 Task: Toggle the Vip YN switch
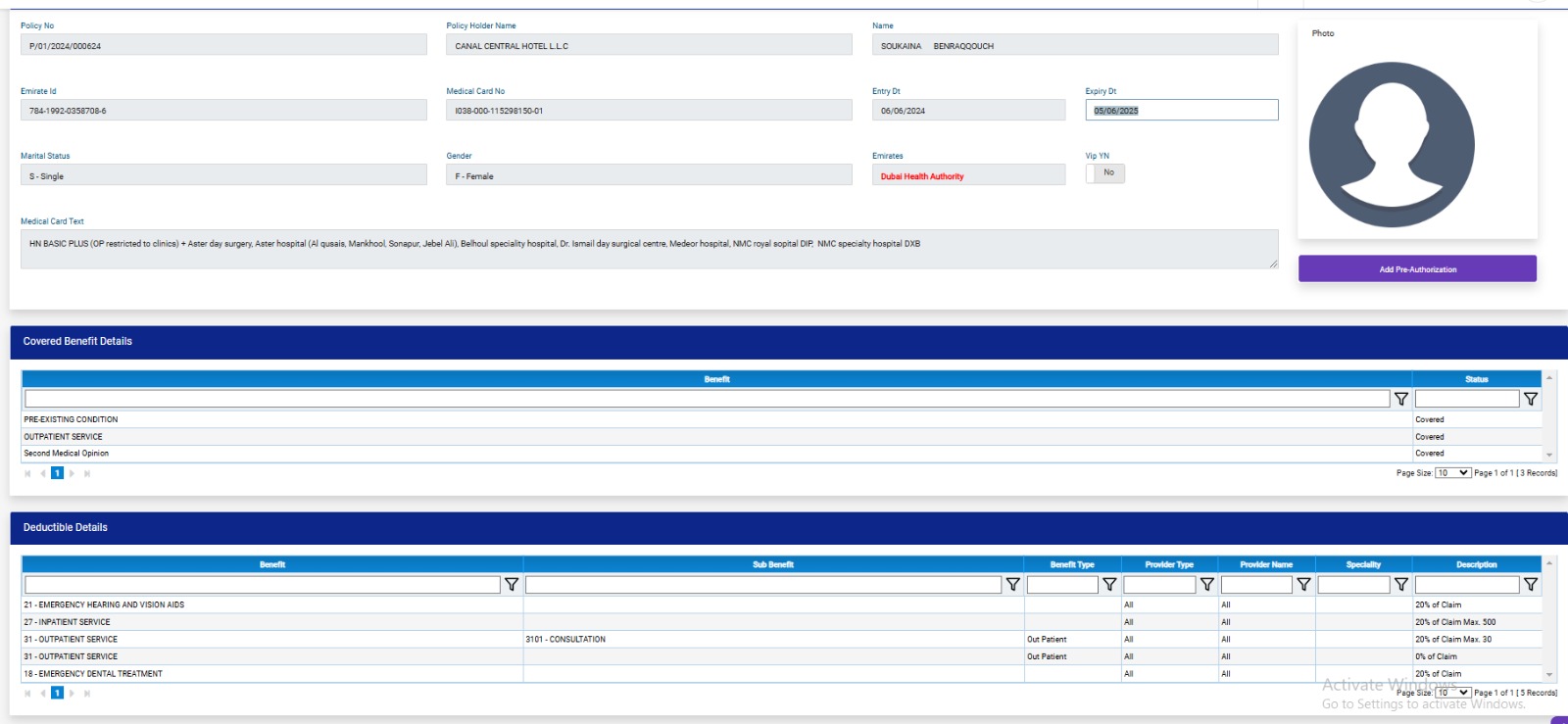[x=1104, y=173]
